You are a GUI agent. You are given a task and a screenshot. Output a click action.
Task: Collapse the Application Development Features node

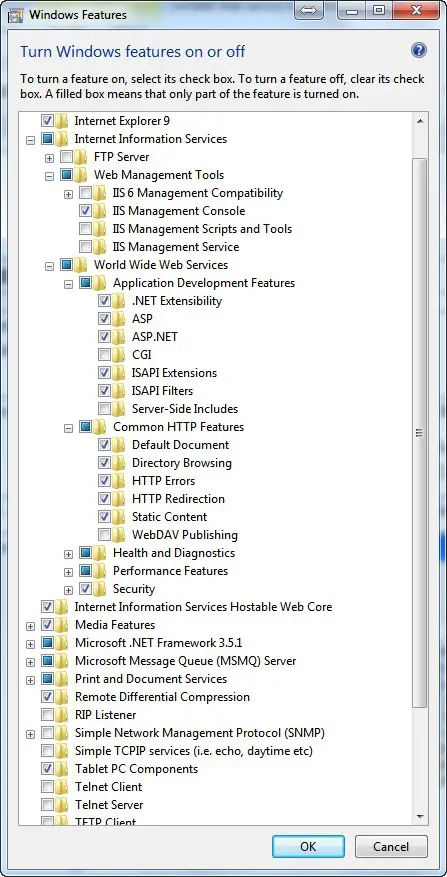(x=68, y=284)
